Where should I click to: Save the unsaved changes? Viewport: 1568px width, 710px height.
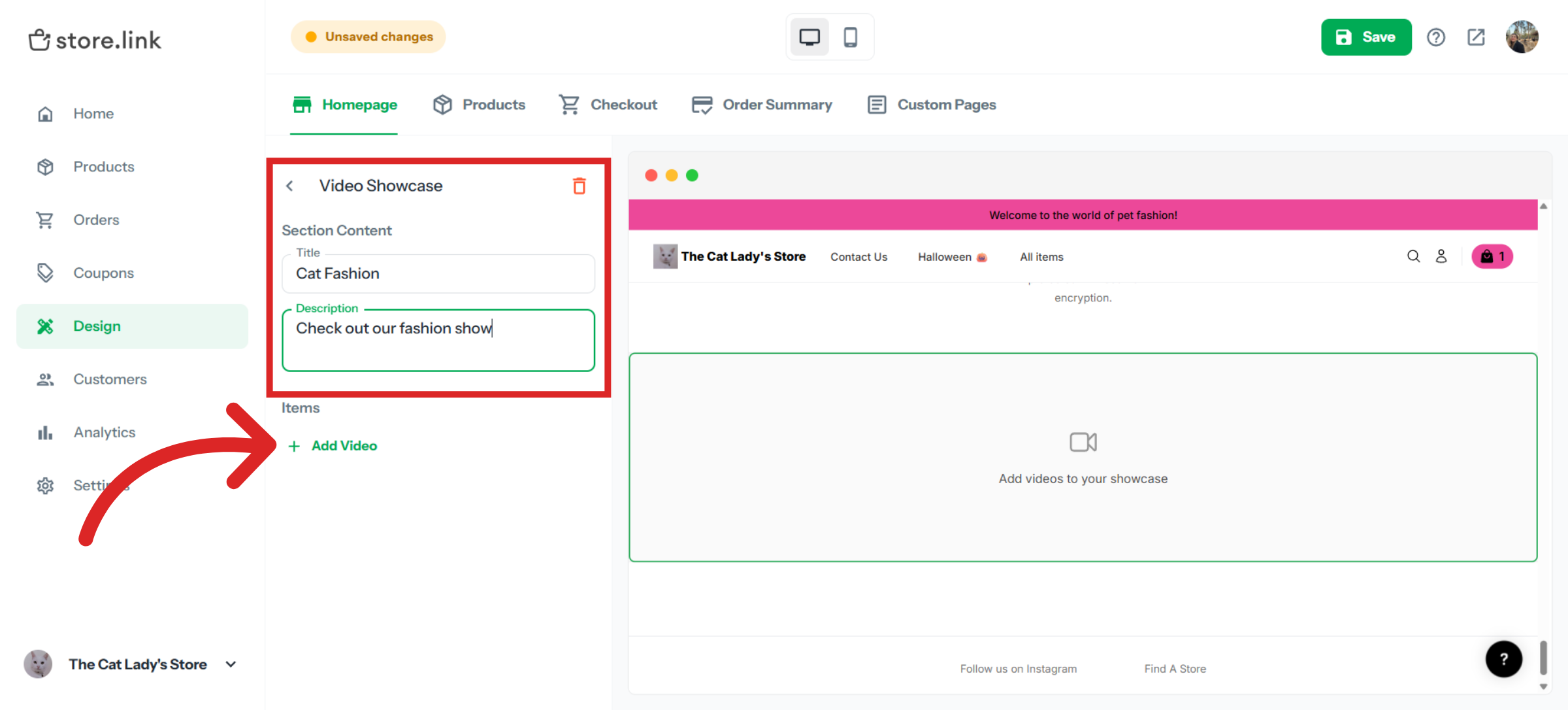1366,37
